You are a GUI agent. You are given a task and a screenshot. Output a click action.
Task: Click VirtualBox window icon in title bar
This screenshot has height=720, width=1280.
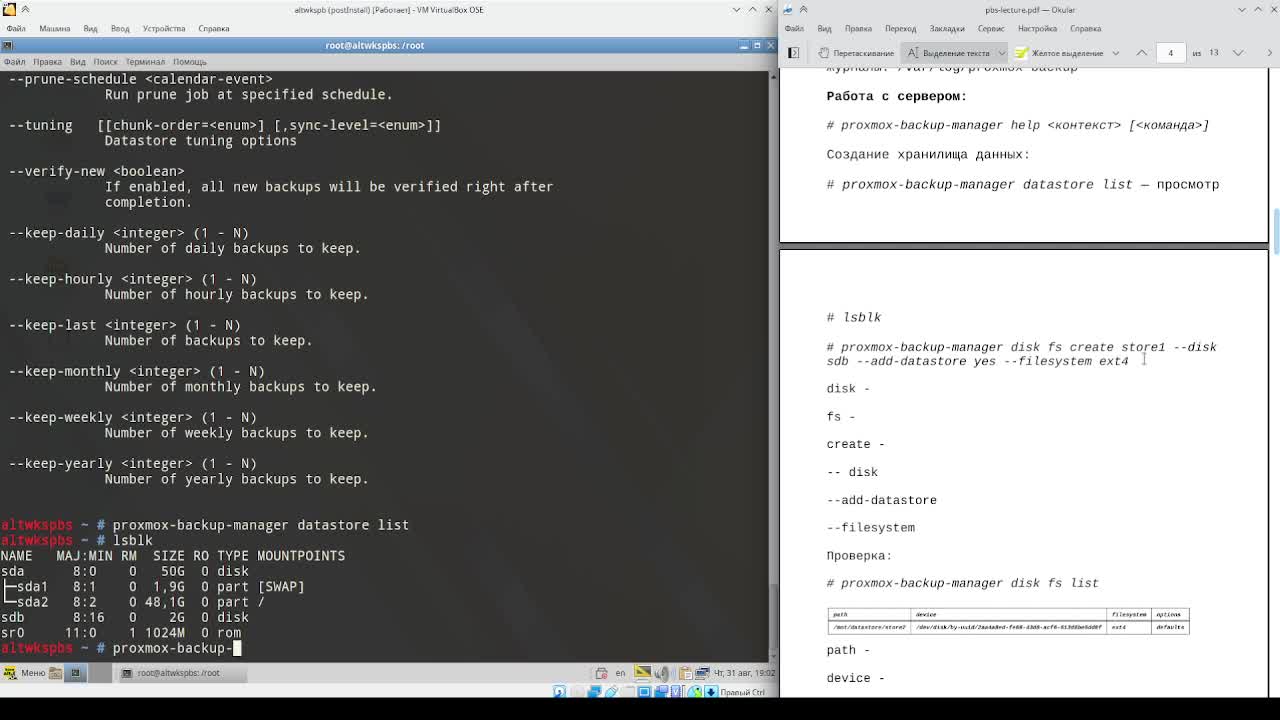(x=9, y=9)
